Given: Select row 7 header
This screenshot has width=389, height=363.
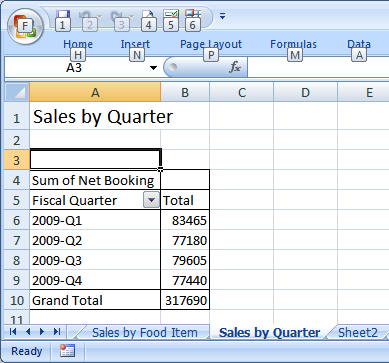Looking at the screenshot, I should click(17, 240).
